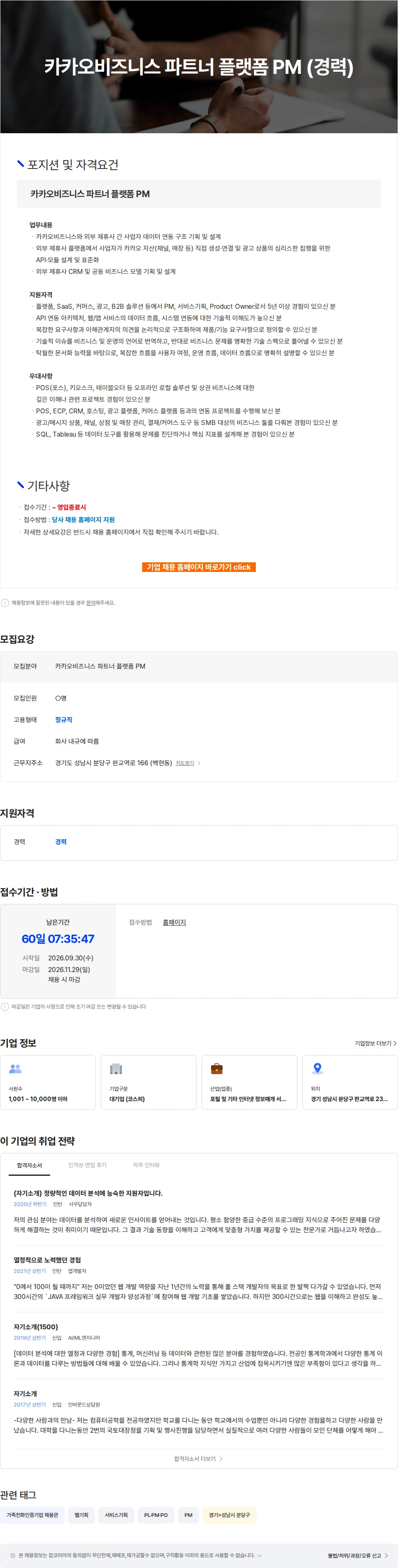Click the employees icon in 사원수 card

click(x=15, y=1068)
